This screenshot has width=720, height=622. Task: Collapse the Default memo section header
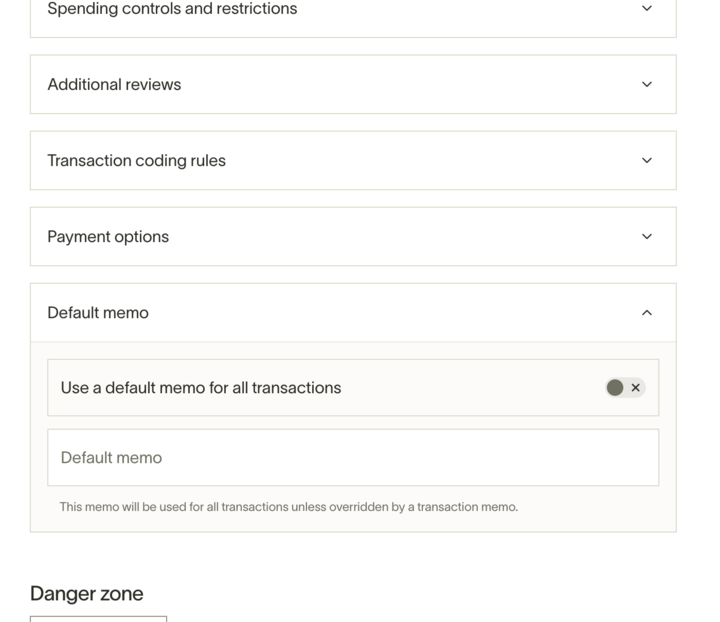353,313
